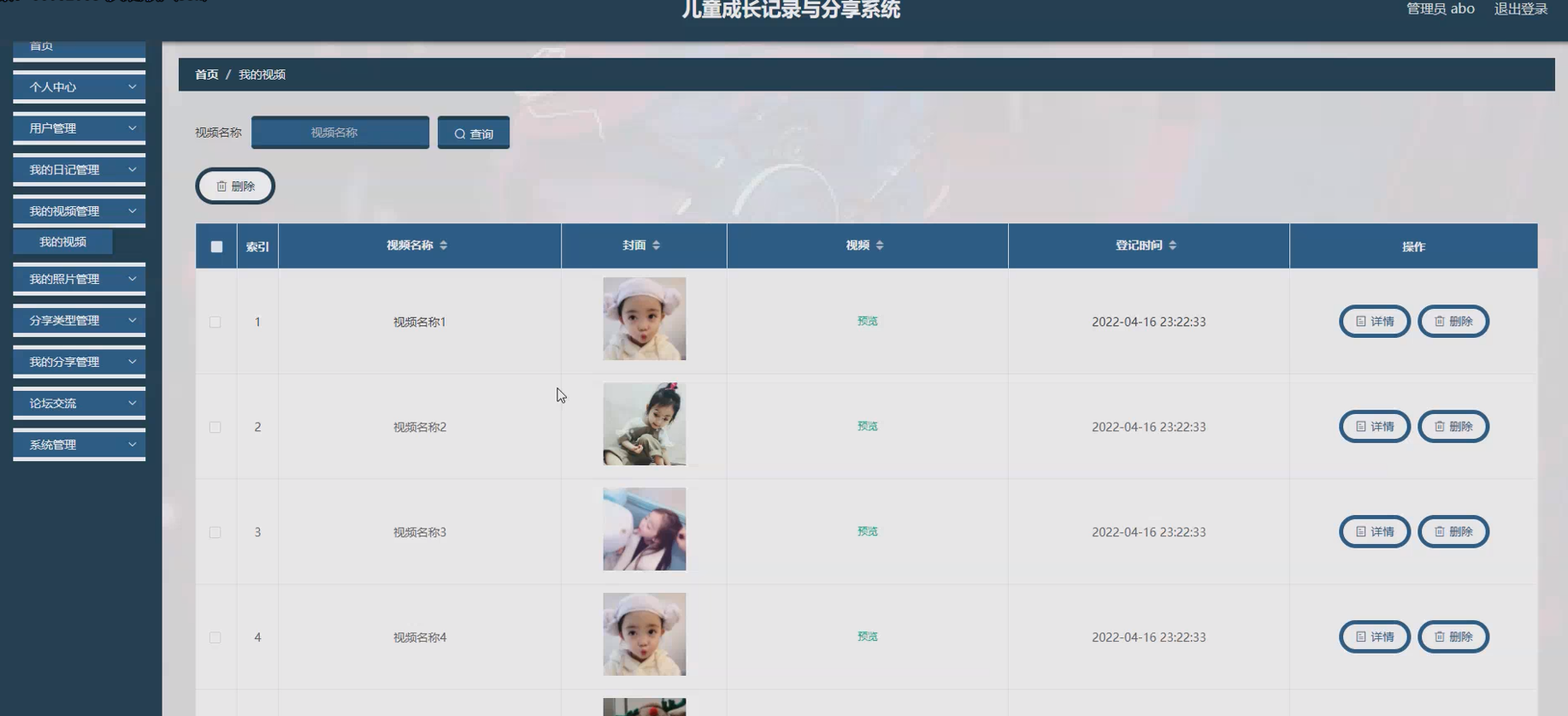Viewport: 1568px width, 716px height.
Task: Expand the 用户管理 sidebar menu
Action: click(x=79, y=128)
